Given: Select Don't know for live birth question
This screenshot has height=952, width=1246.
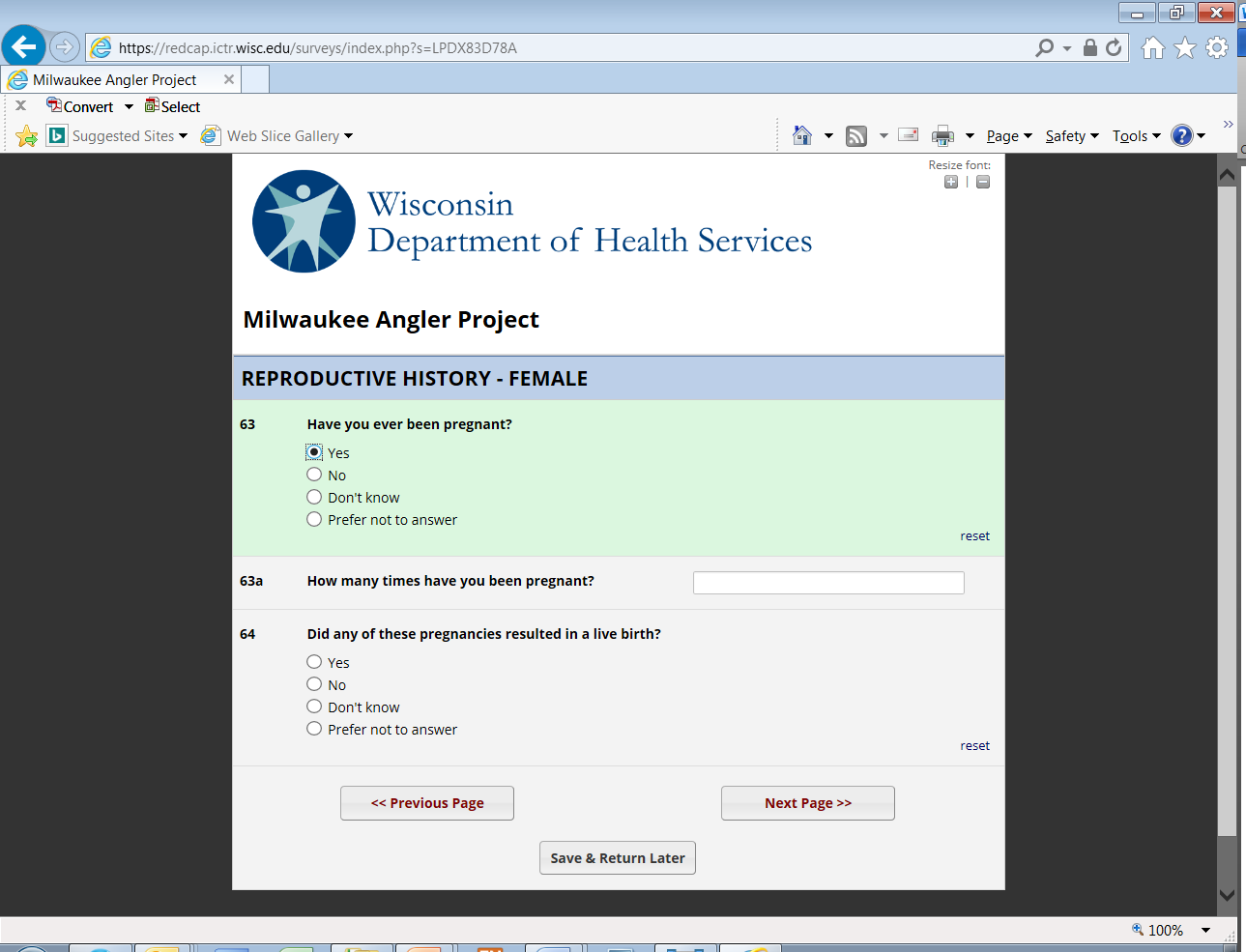Looking at the screenshot, I should [314, 707].
